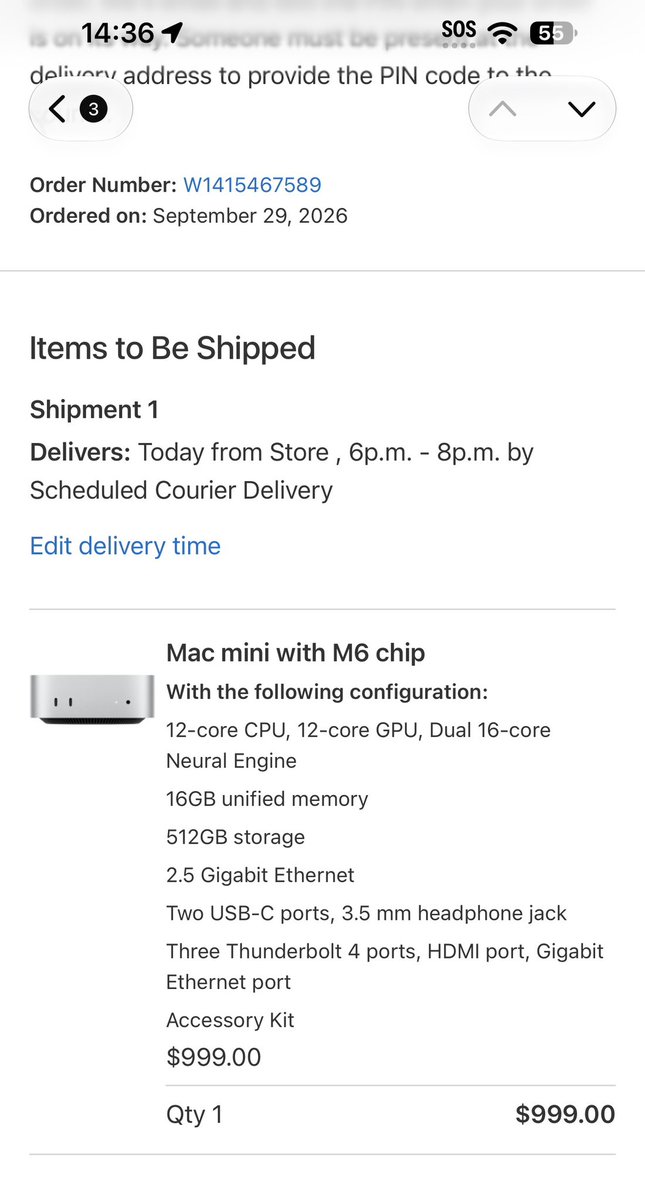Tap the 512GB storage line

pyautogui.click(x=235, y=837)
